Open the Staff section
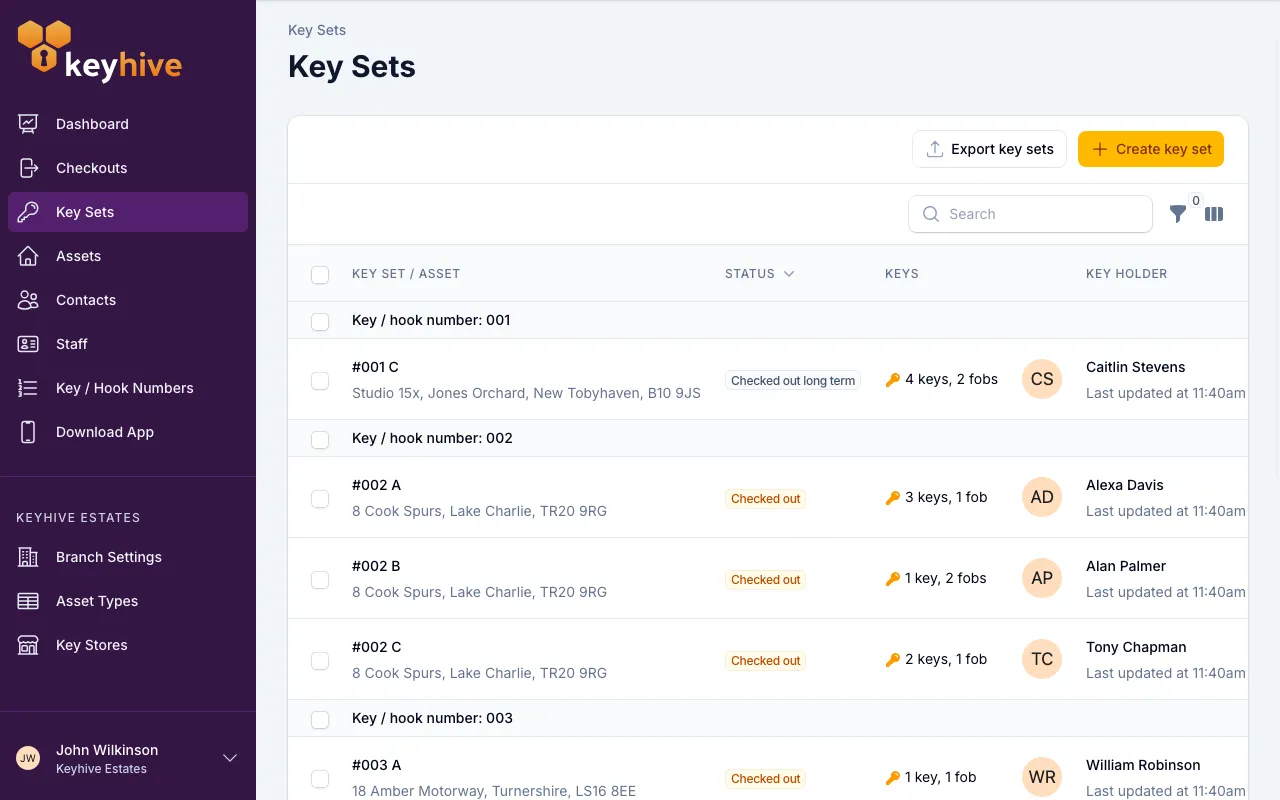Viewport: 1280px width, 800px height. pos(128,344)
